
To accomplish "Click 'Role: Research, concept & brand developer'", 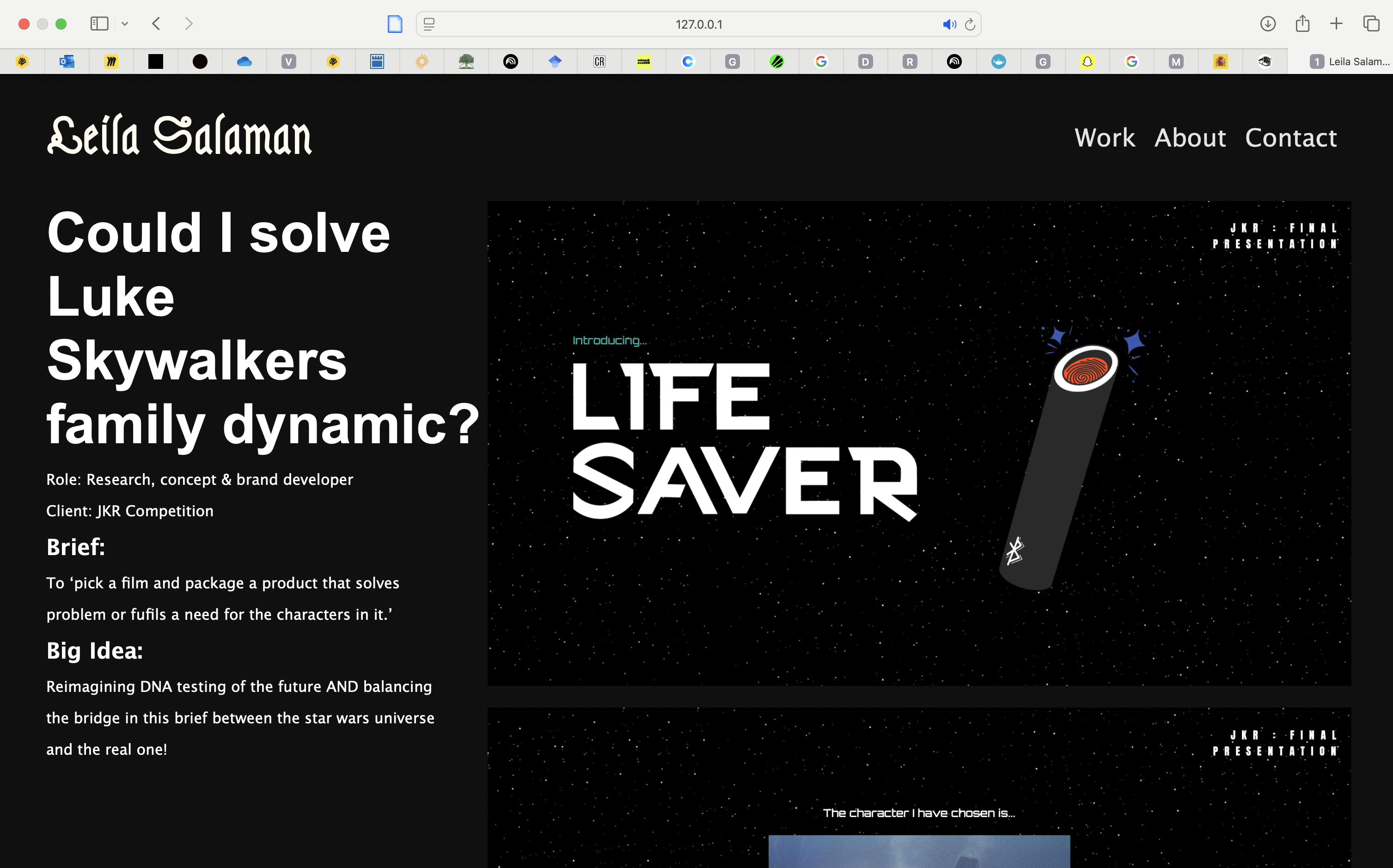I will 200,479.
